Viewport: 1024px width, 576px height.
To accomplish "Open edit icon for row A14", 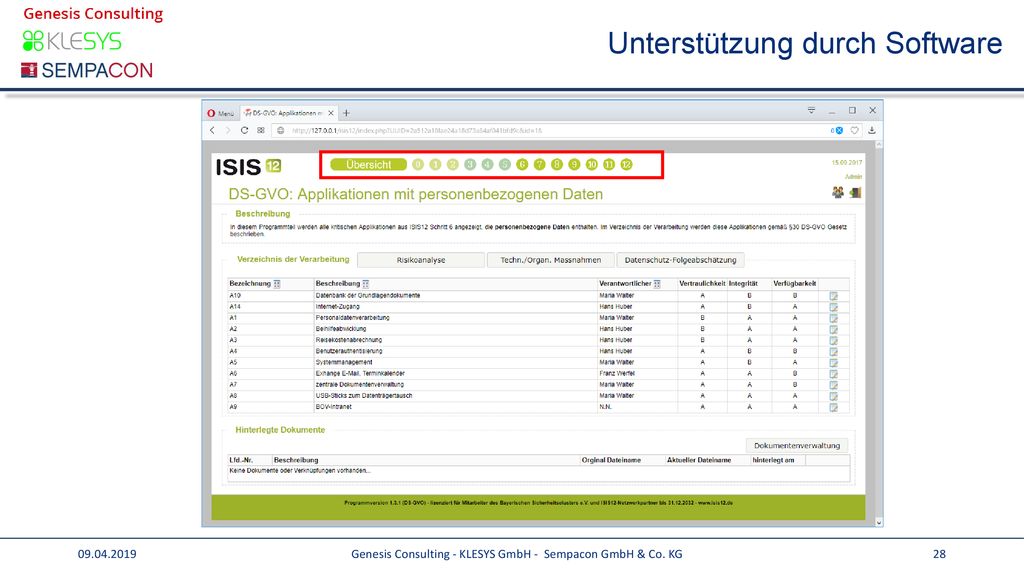I will pos(833,307).
